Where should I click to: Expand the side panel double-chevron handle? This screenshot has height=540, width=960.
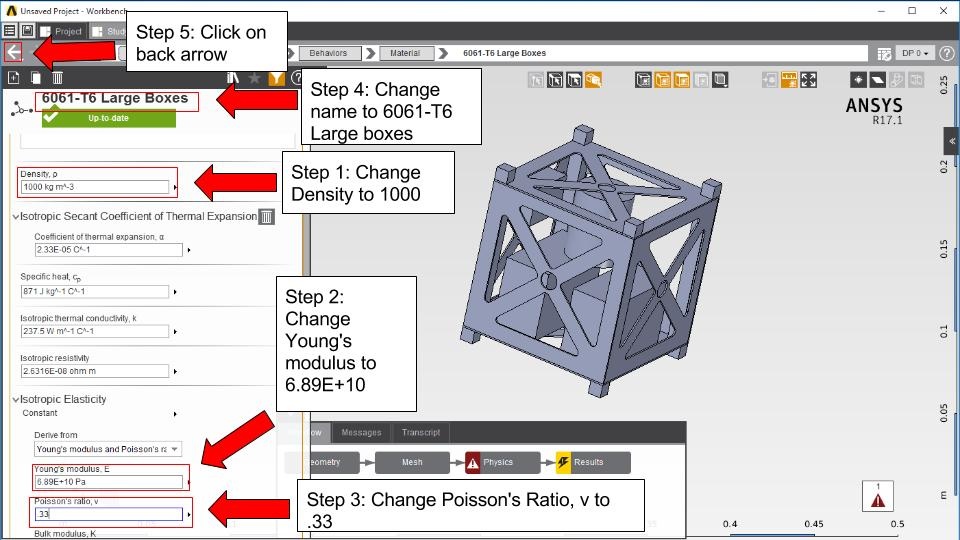pyautogui.click(x=952, y=141)
